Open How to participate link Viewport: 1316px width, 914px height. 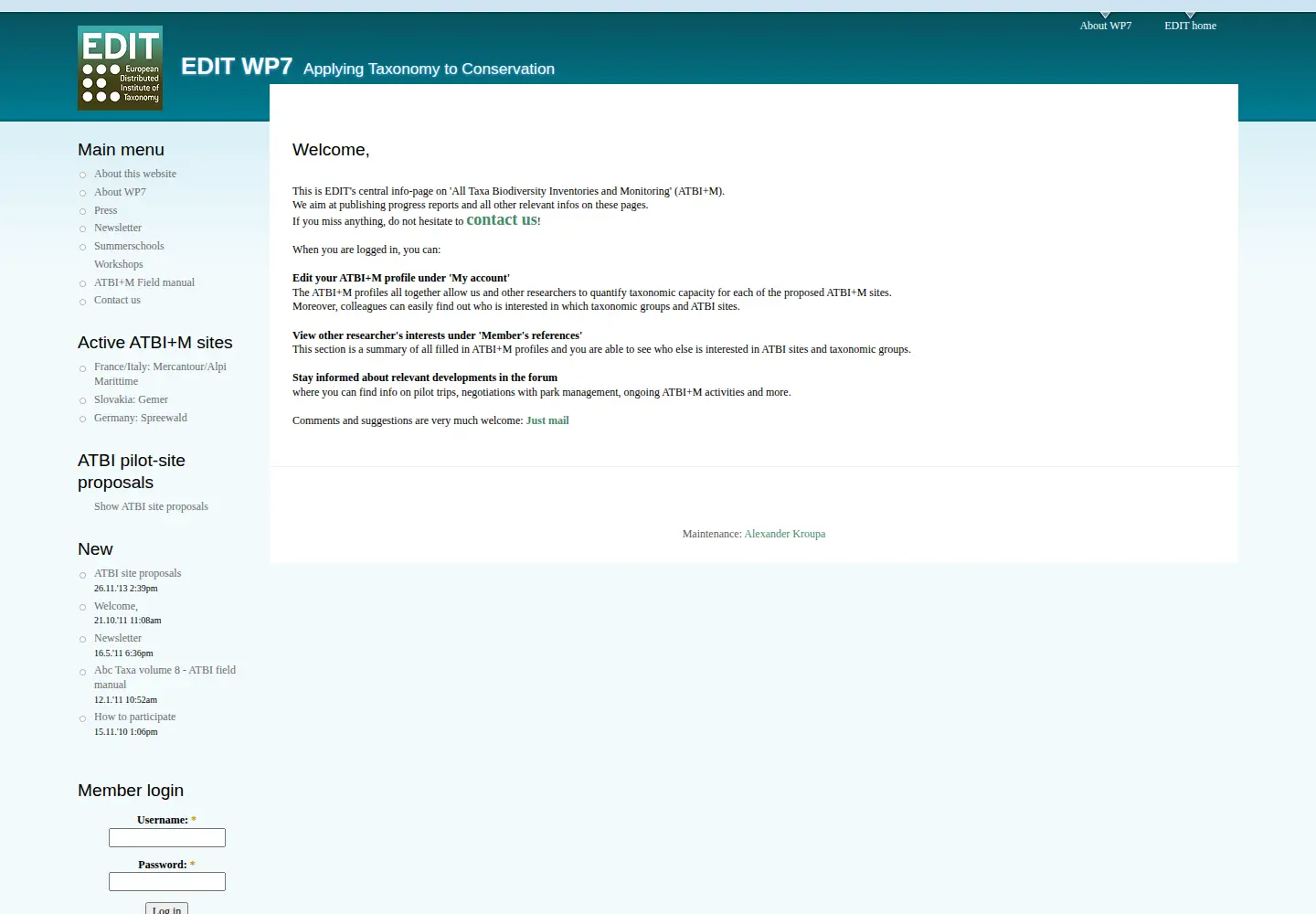(134, 717)
